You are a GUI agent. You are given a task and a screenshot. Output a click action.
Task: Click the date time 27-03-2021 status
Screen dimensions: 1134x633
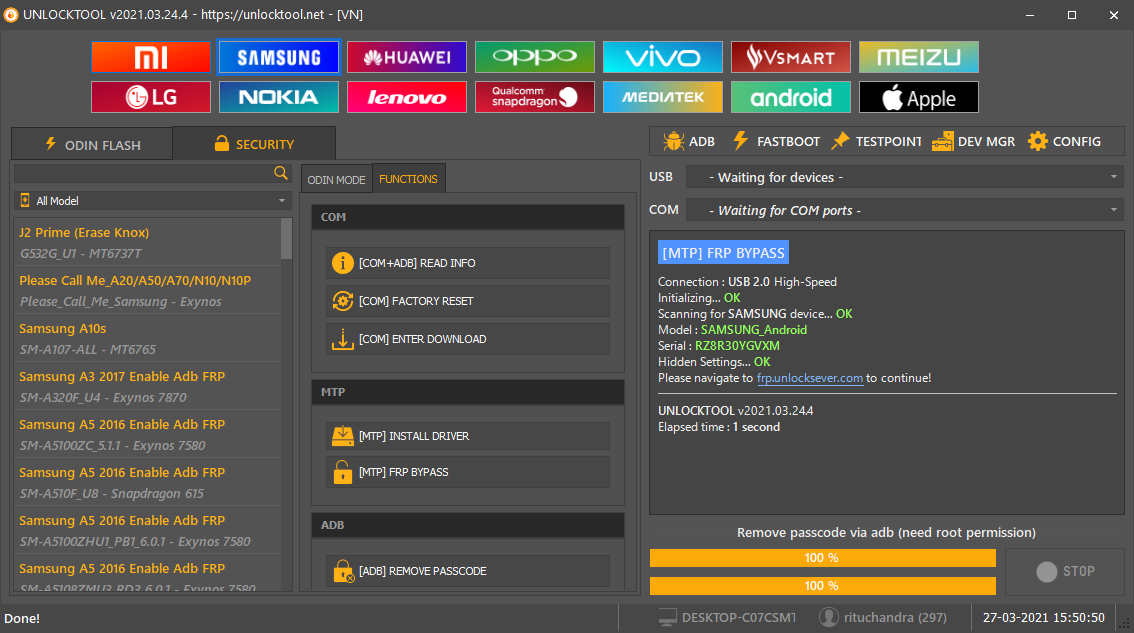tap(1044, 618)
